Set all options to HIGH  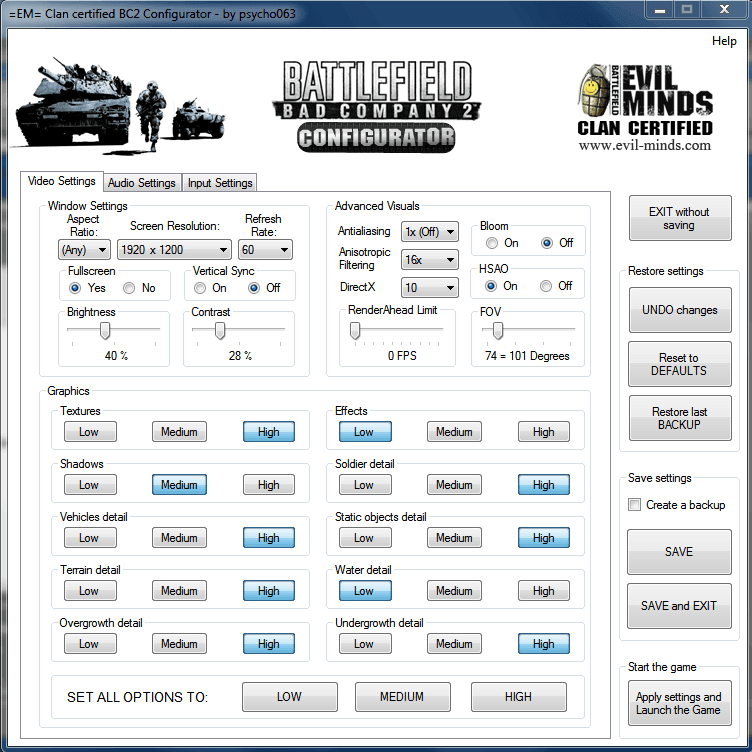(518, 697)
